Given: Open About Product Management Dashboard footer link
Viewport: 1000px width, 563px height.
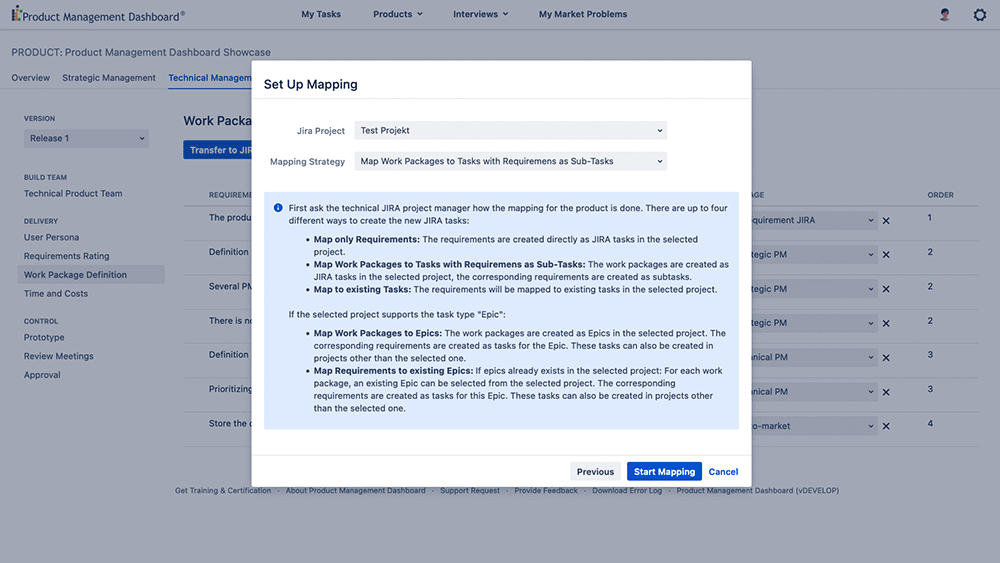Looking at the screenshot, I should click(x=355, y=490).
